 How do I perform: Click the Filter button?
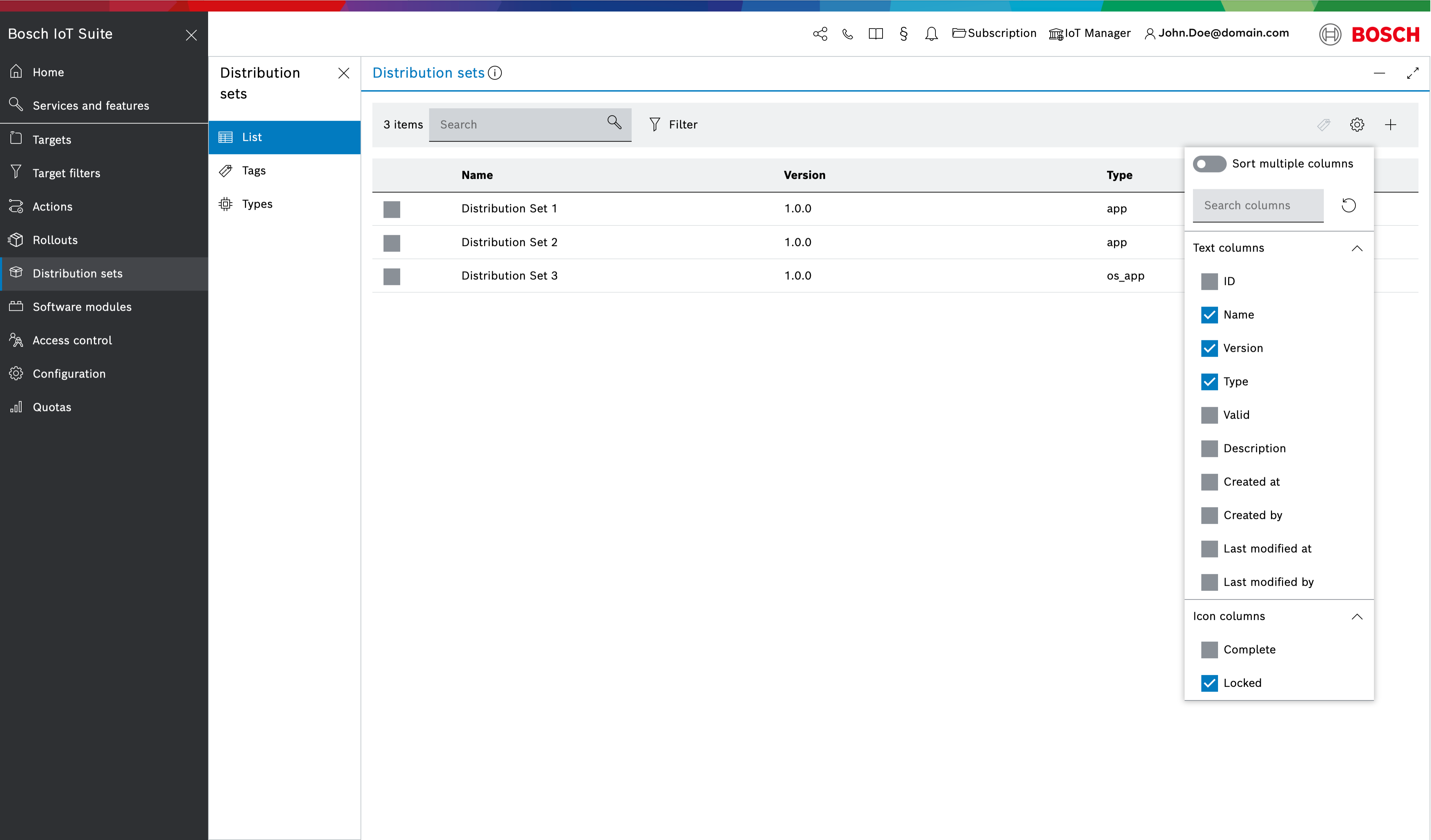pos(673,124)
